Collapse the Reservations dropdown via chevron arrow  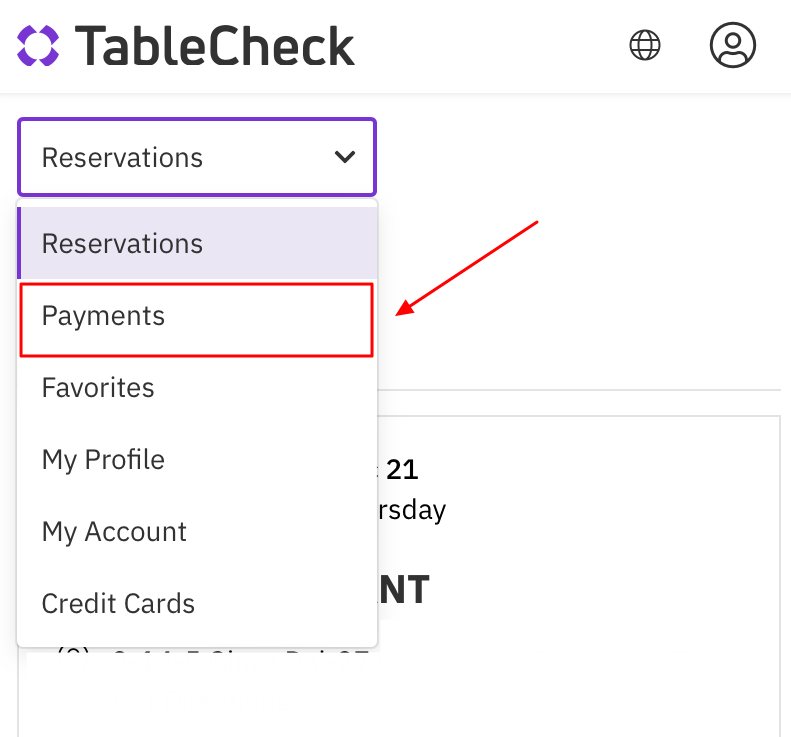click(x=345, y=157)
